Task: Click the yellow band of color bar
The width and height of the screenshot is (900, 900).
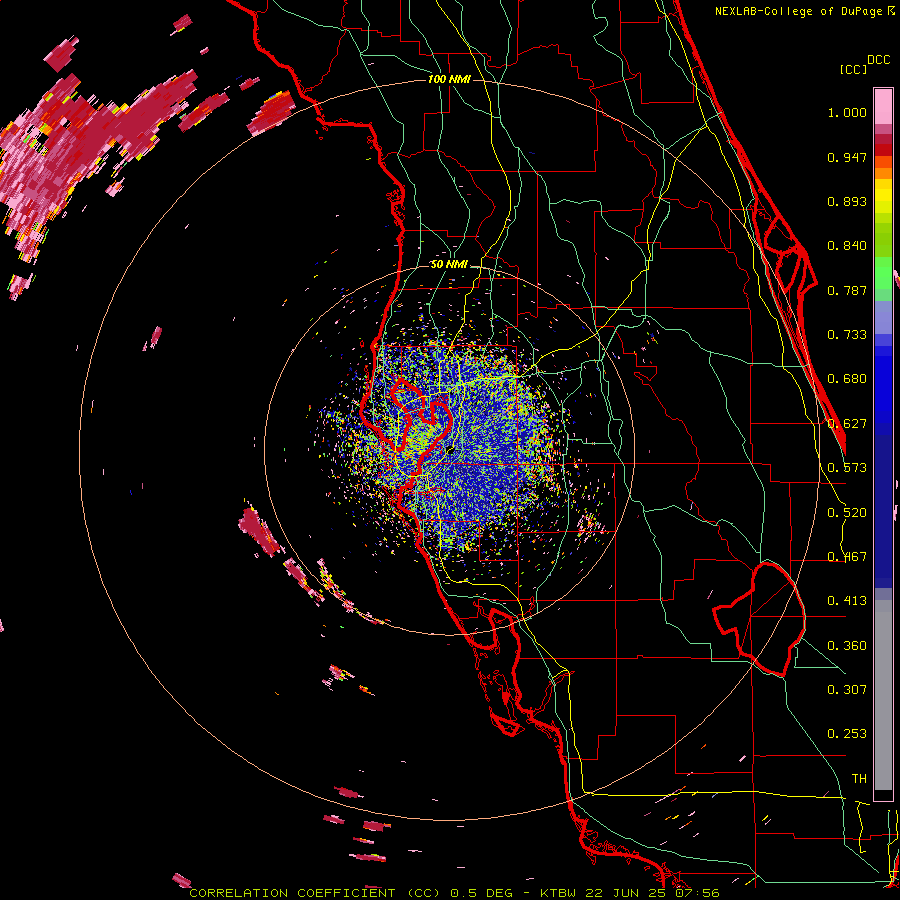Action: click(x=883, y=195)
